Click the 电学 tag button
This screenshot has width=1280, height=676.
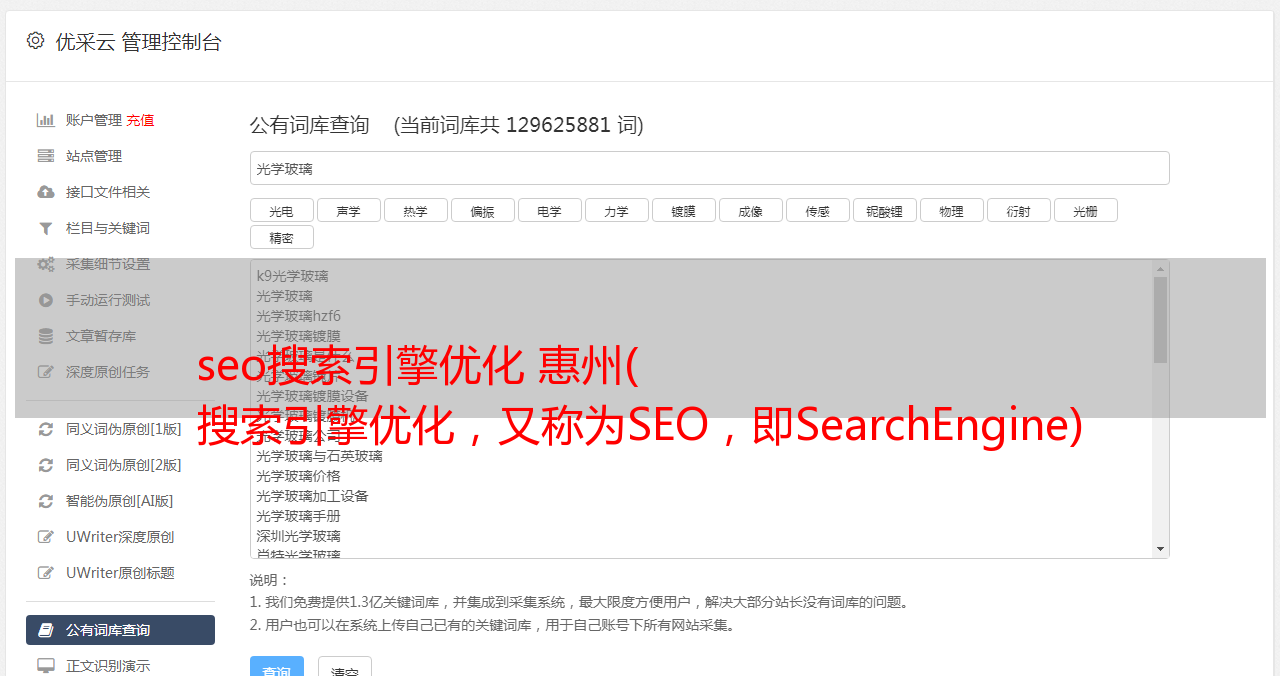click(x=550, y=210)
